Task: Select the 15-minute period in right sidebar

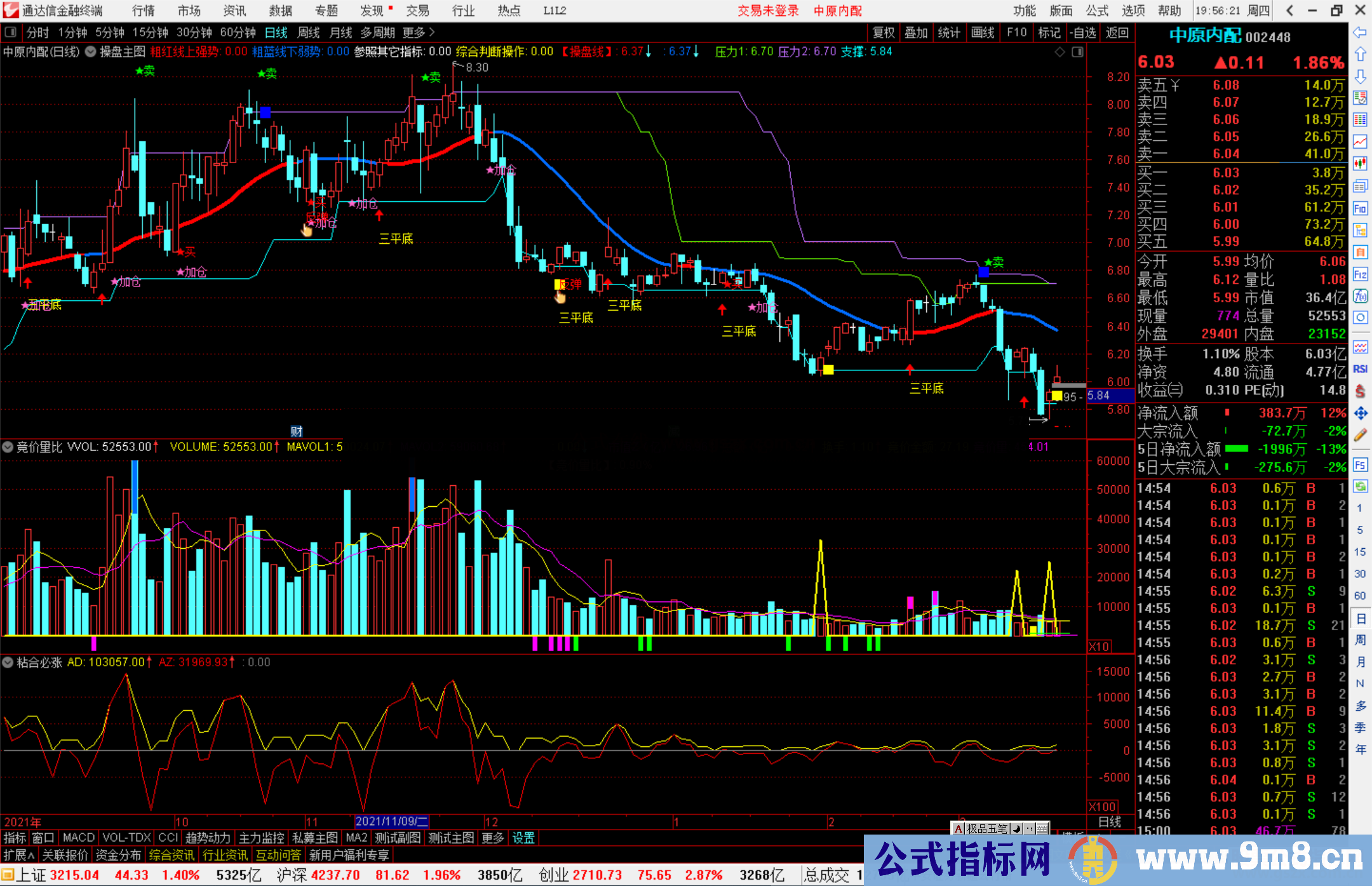Action: (1360, 551)
